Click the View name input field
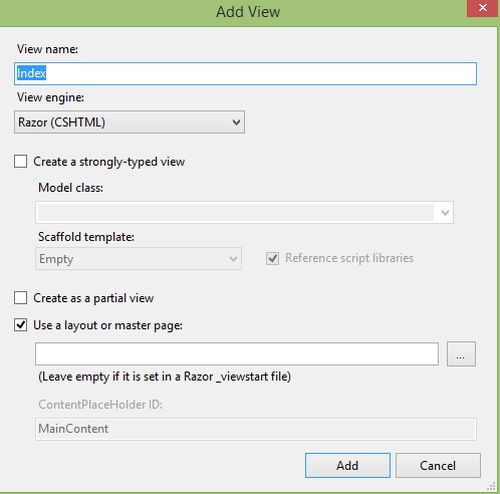The image size is (500, 494). tap(245, 73)
